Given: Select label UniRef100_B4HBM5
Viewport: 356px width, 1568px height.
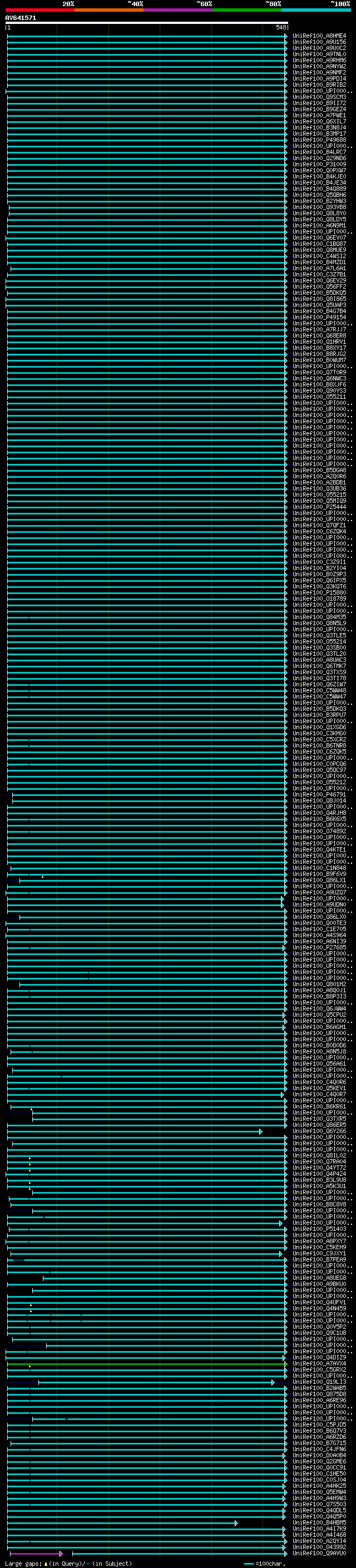Looking at the screenshot, I should pyautogui.click(x=319, y=1523).
